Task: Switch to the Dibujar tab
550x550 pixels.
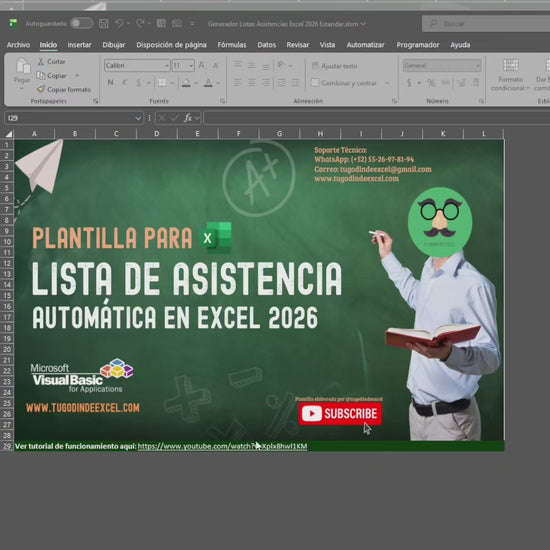Action: click(114, 45)
